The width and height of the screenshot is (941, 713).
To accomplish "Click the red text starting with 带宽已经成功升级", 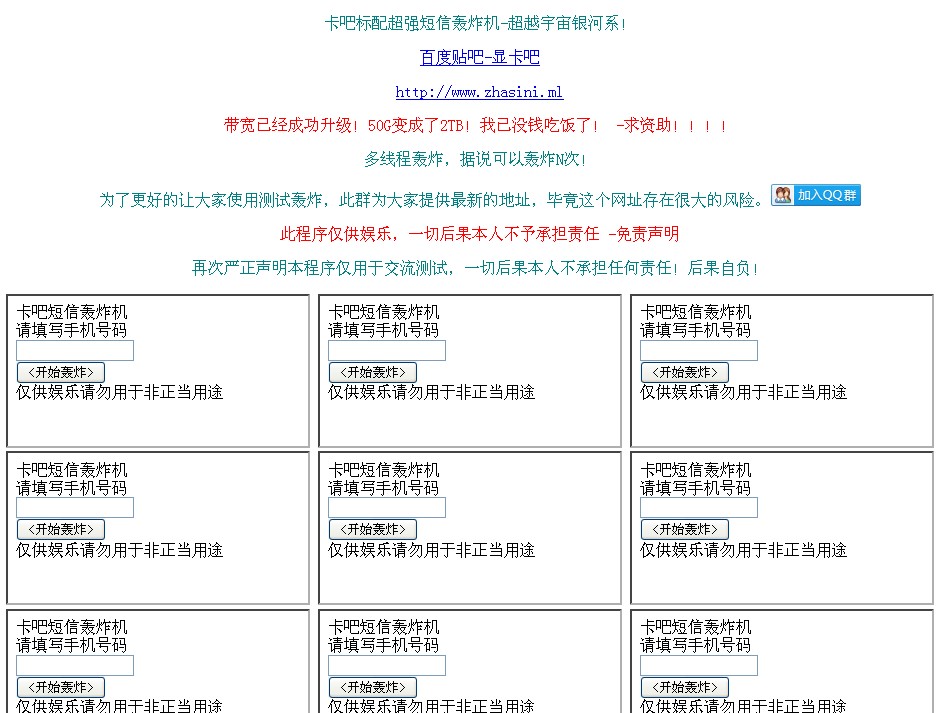I will pos(475,126).
